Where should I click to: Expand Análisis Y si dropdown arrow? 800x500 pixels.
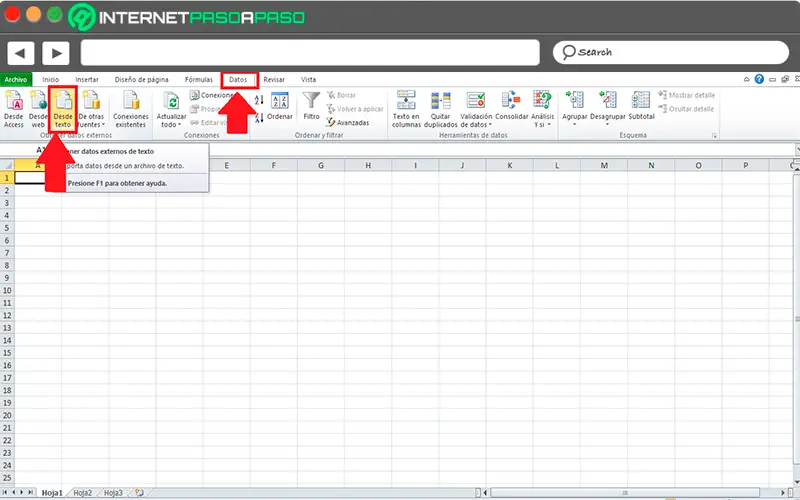click(549, 125)
